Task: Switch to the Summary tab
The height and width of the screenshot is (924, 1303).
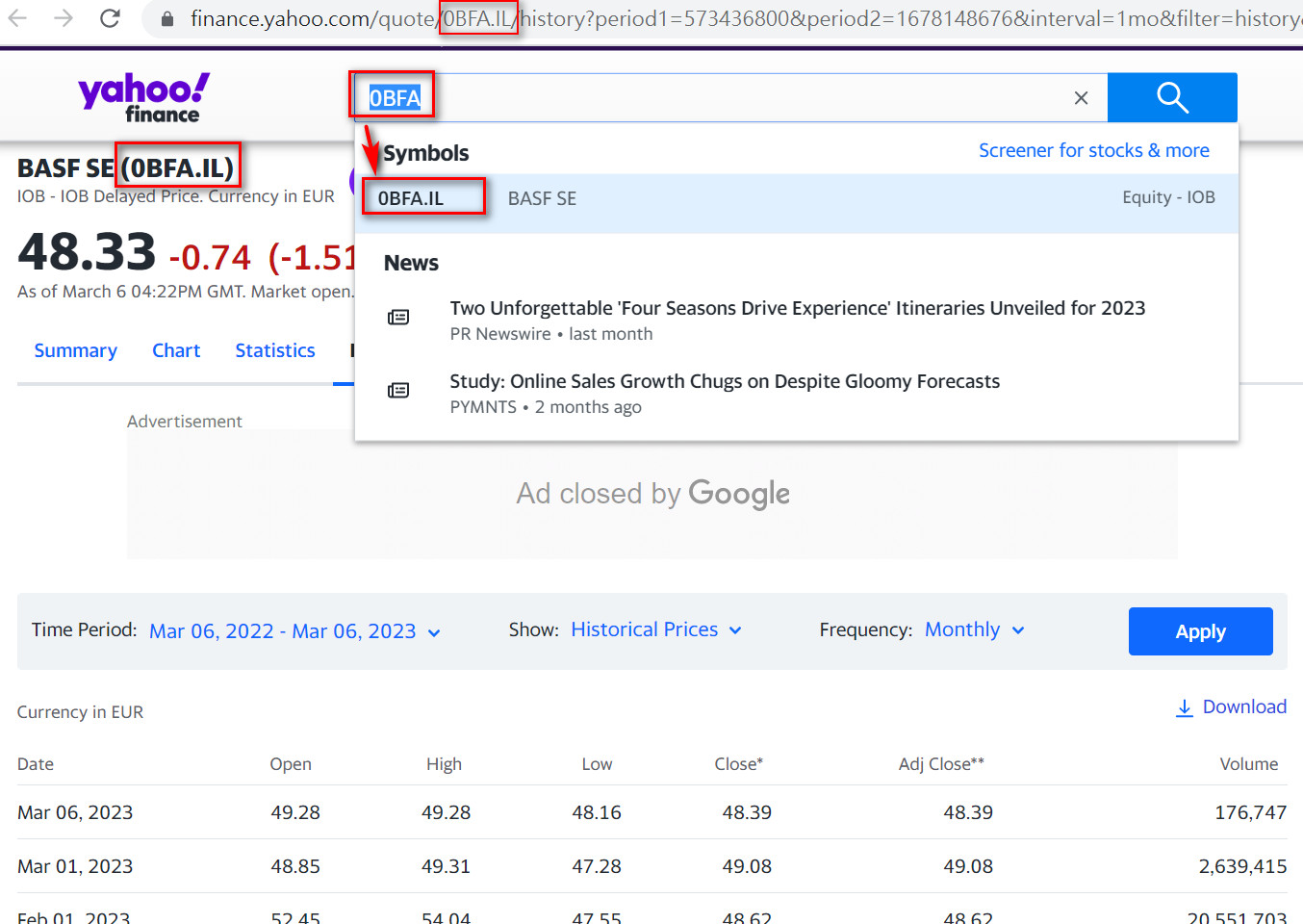Action: click(x=76, y=350)
